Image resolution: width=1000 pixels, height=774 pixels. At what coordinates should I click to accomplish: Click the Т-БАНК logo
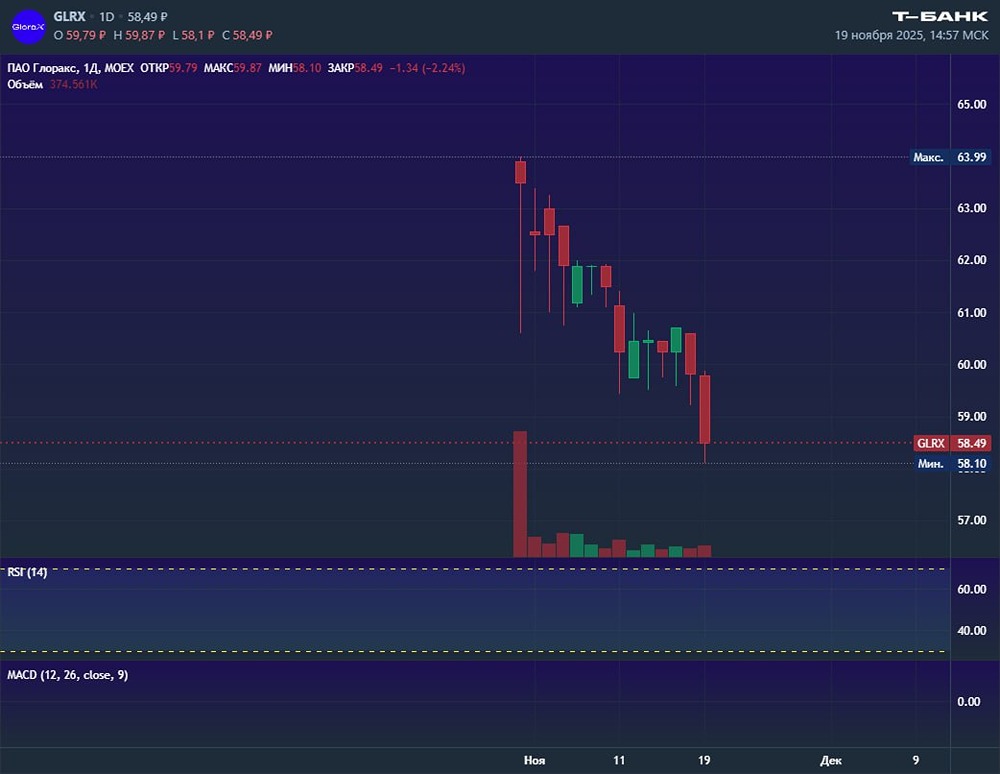(x=940, y=17)
